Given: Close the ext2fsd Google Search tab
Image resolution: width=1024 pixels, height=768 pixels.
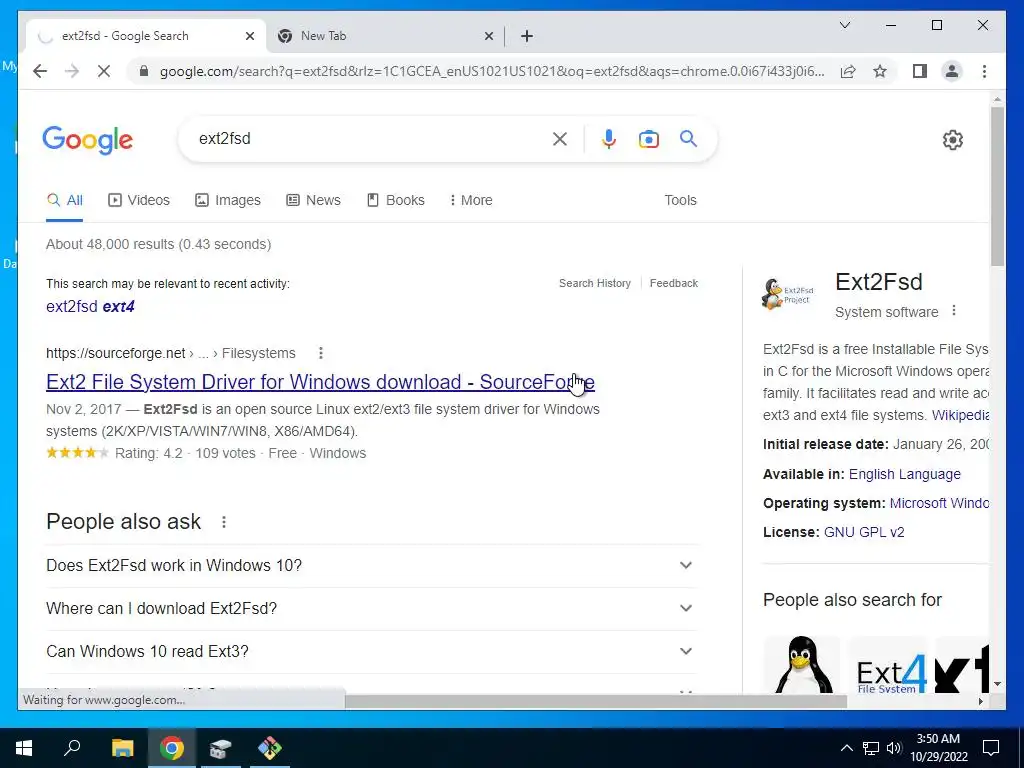Looking at the screenshot, I should click(x=249, y=37).
